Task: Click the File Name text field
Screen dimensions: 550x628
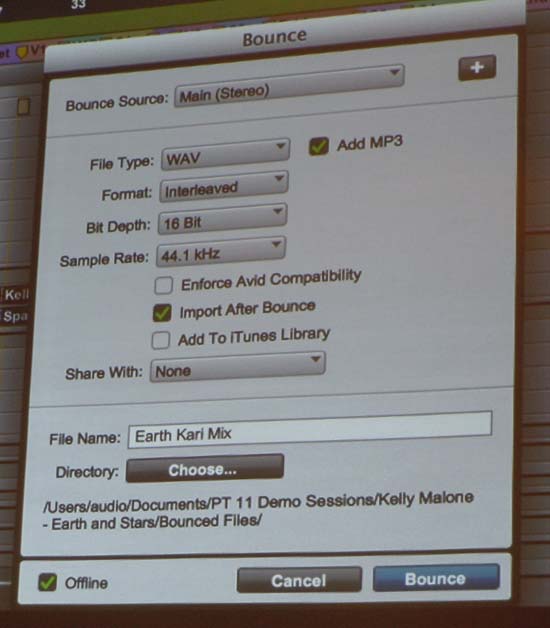Action: 310,429
